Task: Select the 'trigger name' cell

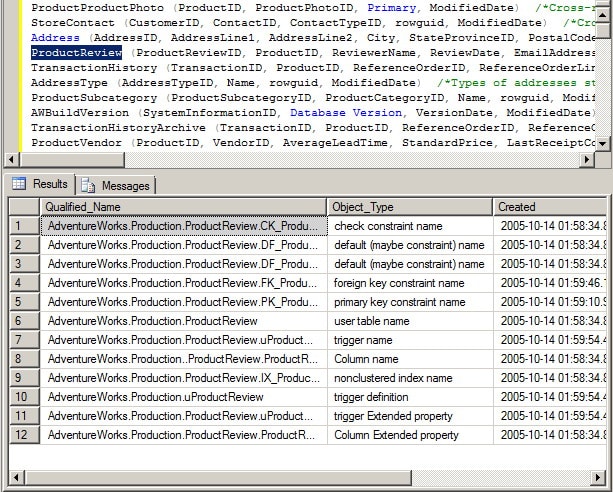Action: [x=410, y=340]
